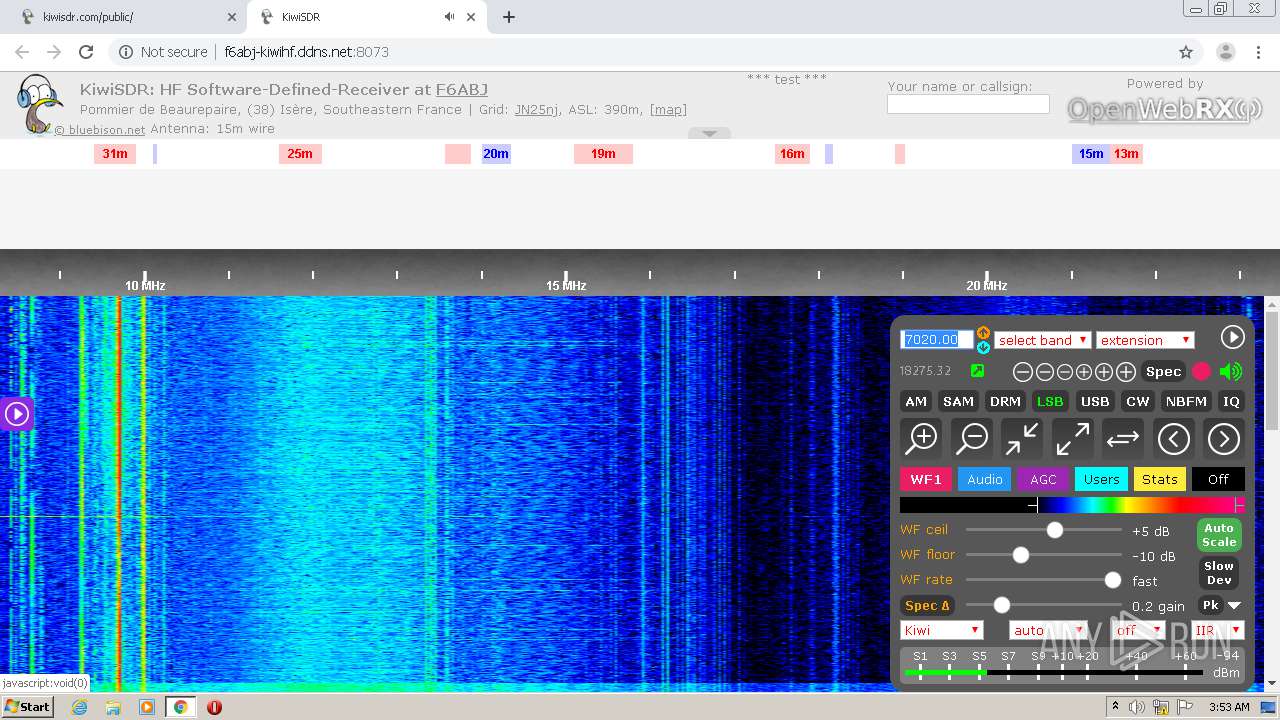Click the medium frequency step-up plus
Viewport: 1280px width, 720px height.
[1104, 372]
